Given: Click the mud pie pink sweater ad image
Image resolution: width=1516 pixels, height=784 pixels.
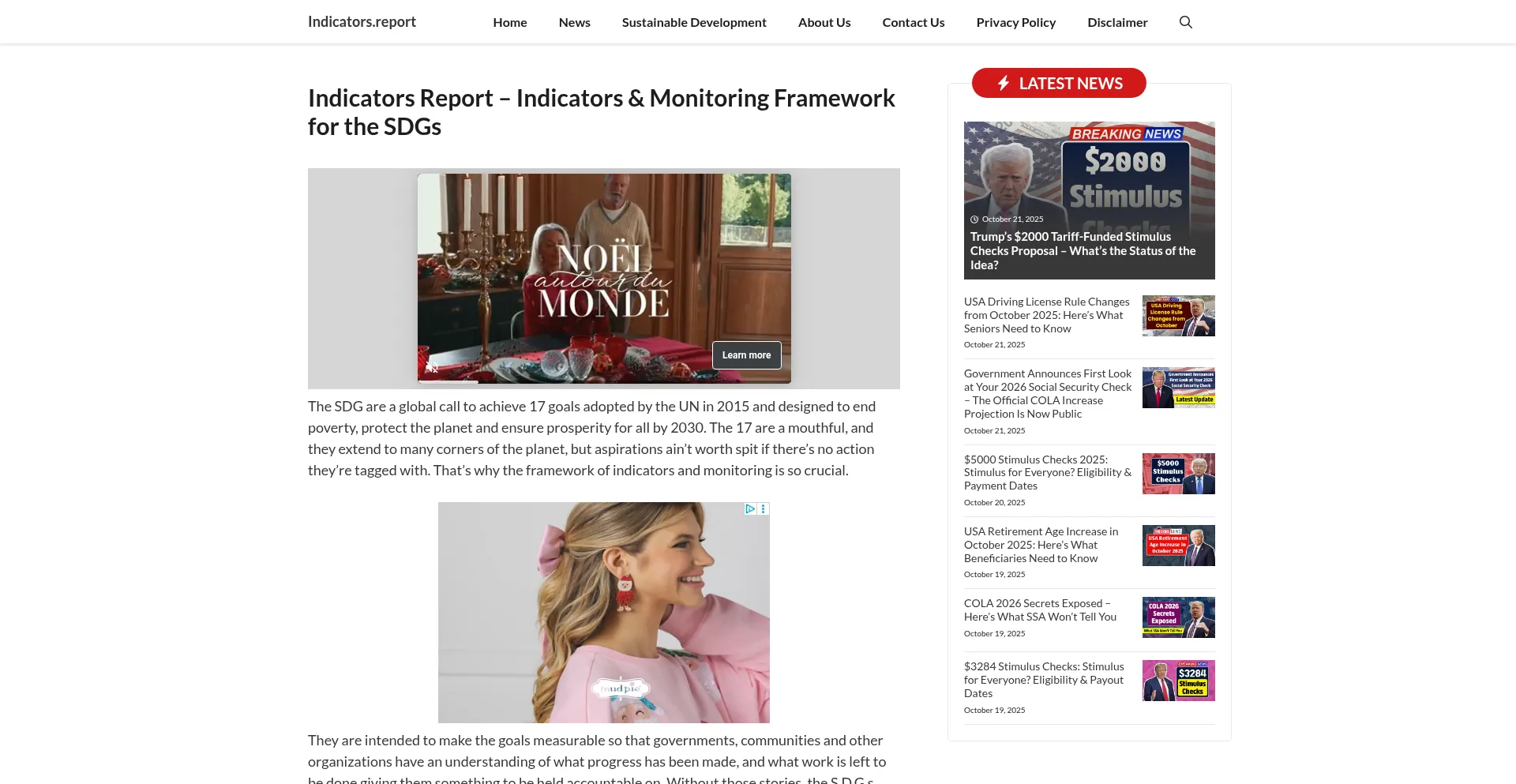Looking at the screenshot, I should click(604, 613).
